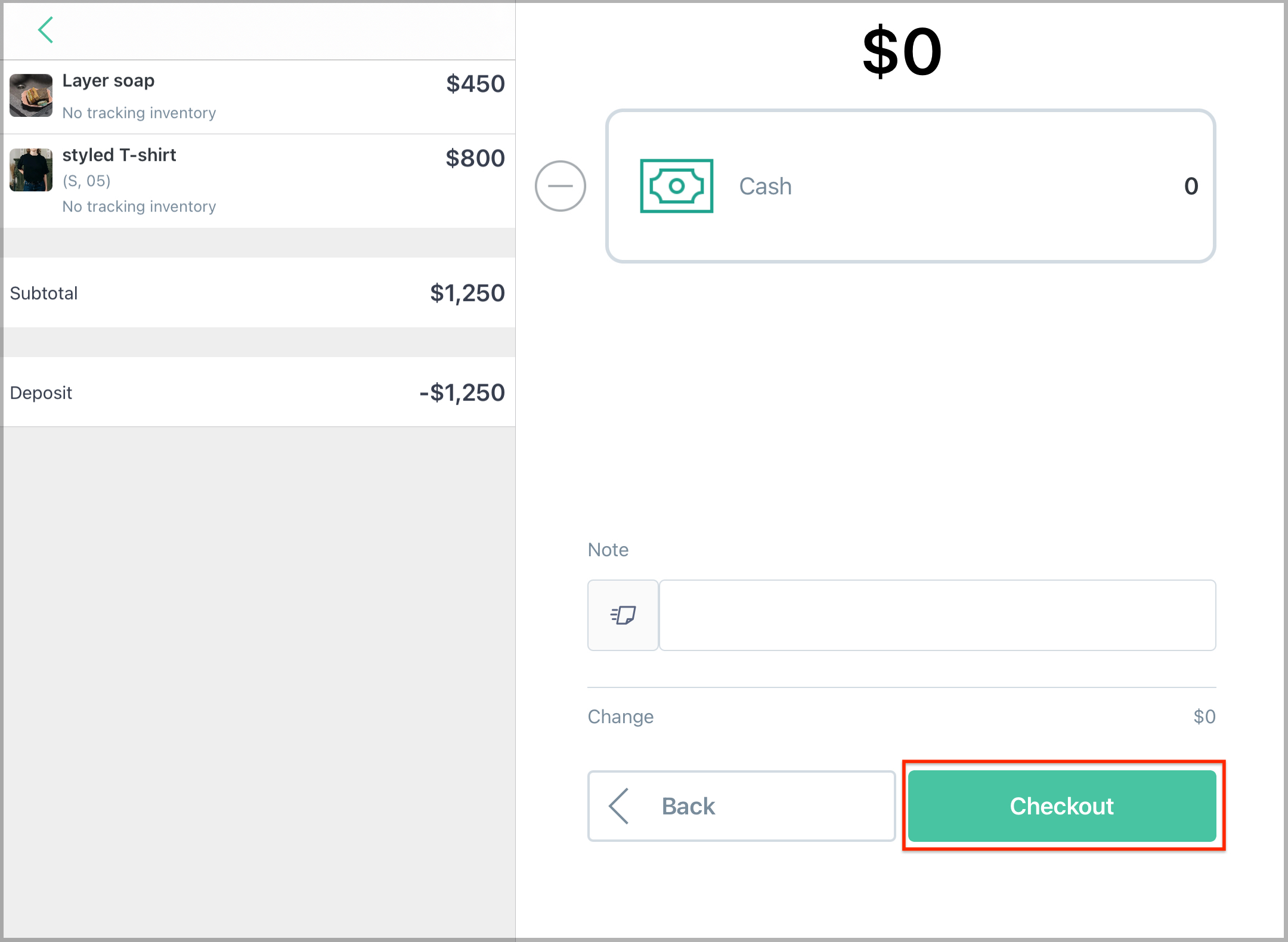
Task: Click the Change amount row
Action: 902,716
